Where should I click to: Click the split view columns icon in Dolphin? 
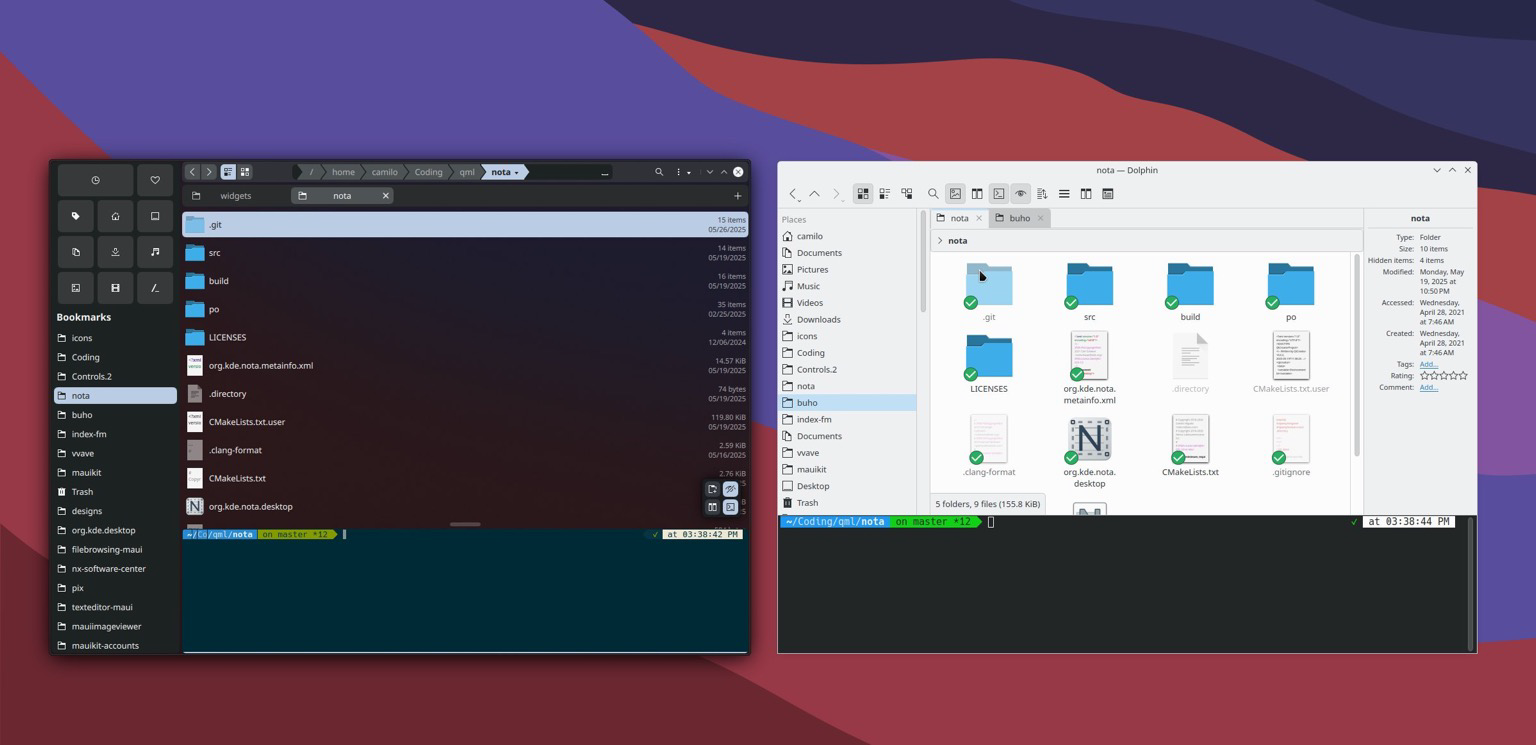[1086, 194]
